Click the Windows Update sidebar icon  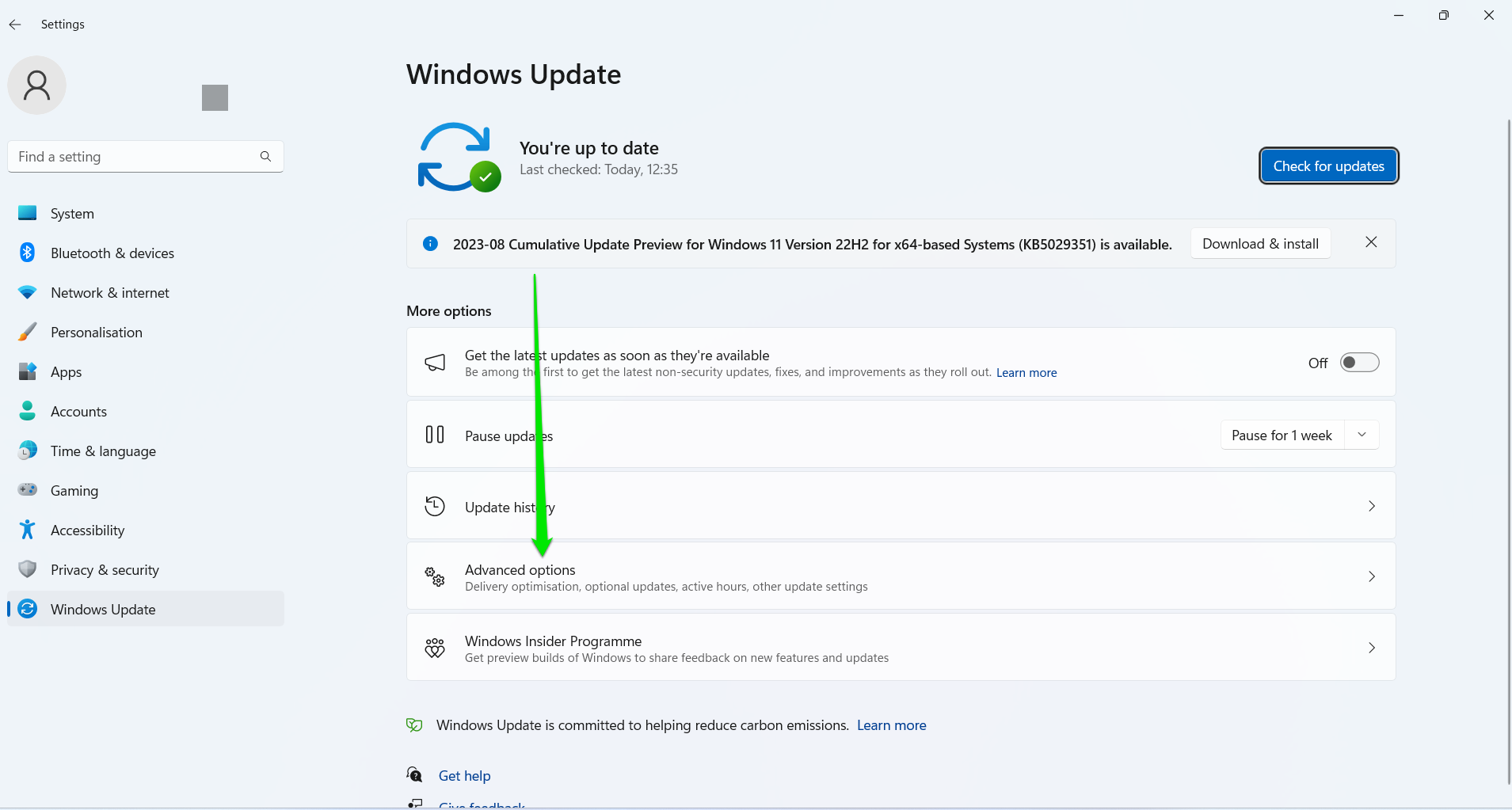[28, 609]
